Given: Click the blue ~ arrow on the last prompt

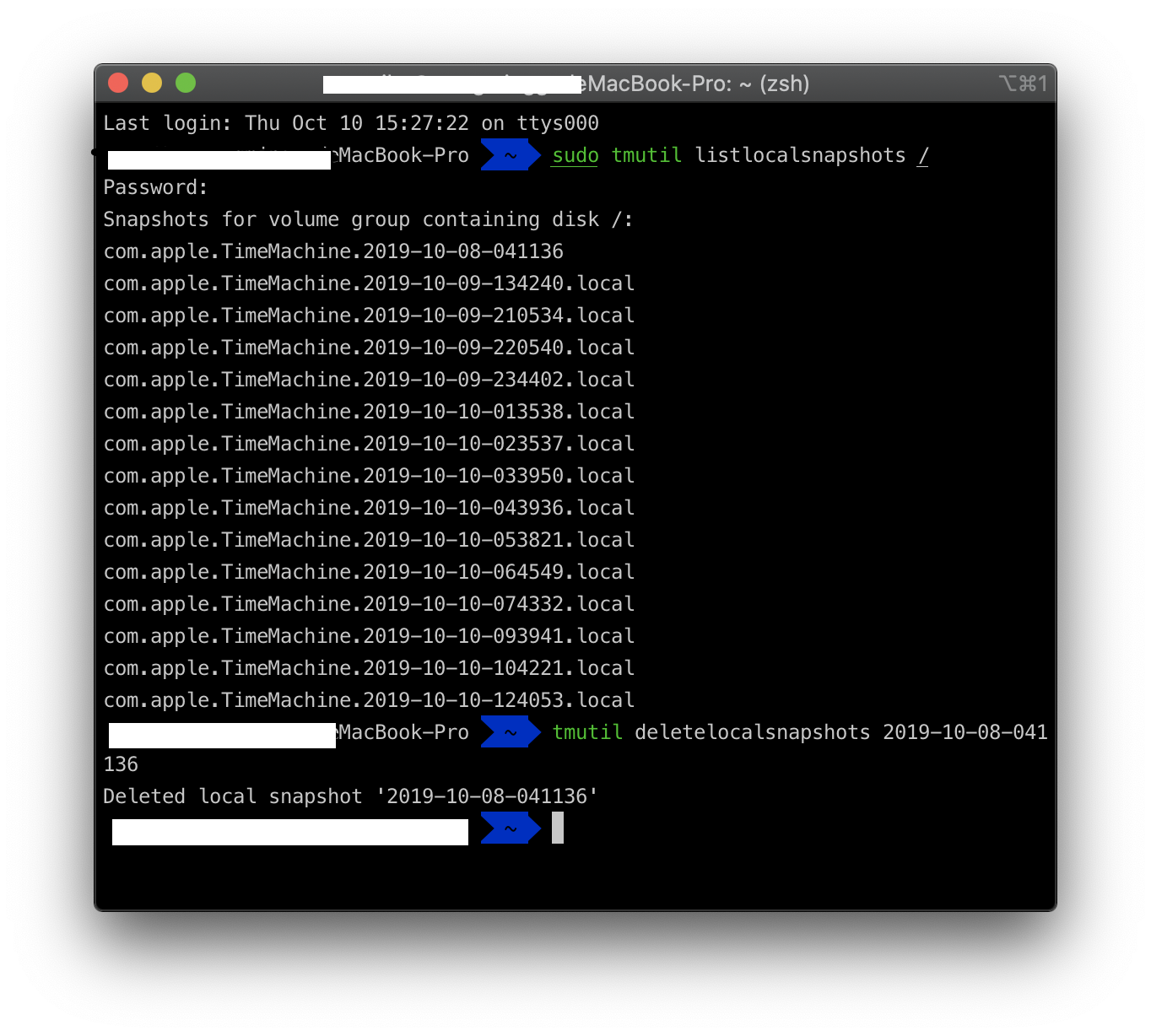Looking at the screenshot, I should coord(511,828).
